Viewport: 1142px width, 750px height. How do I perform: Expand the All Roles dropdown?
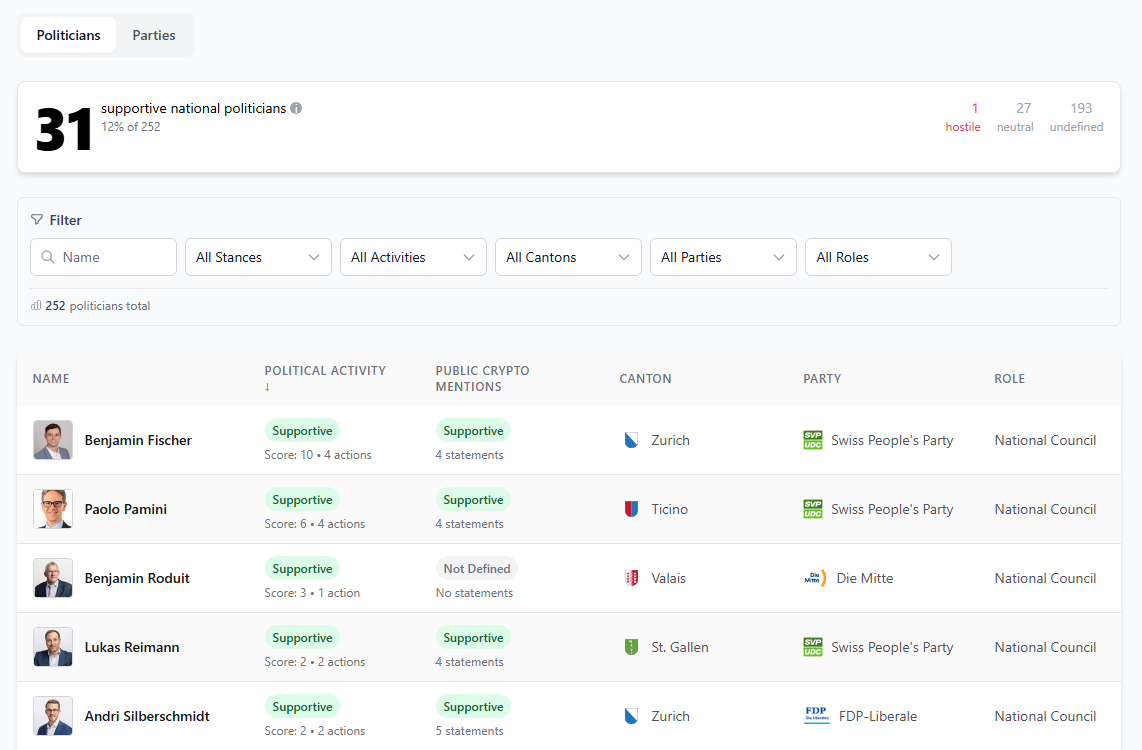[x=878, y=257]
